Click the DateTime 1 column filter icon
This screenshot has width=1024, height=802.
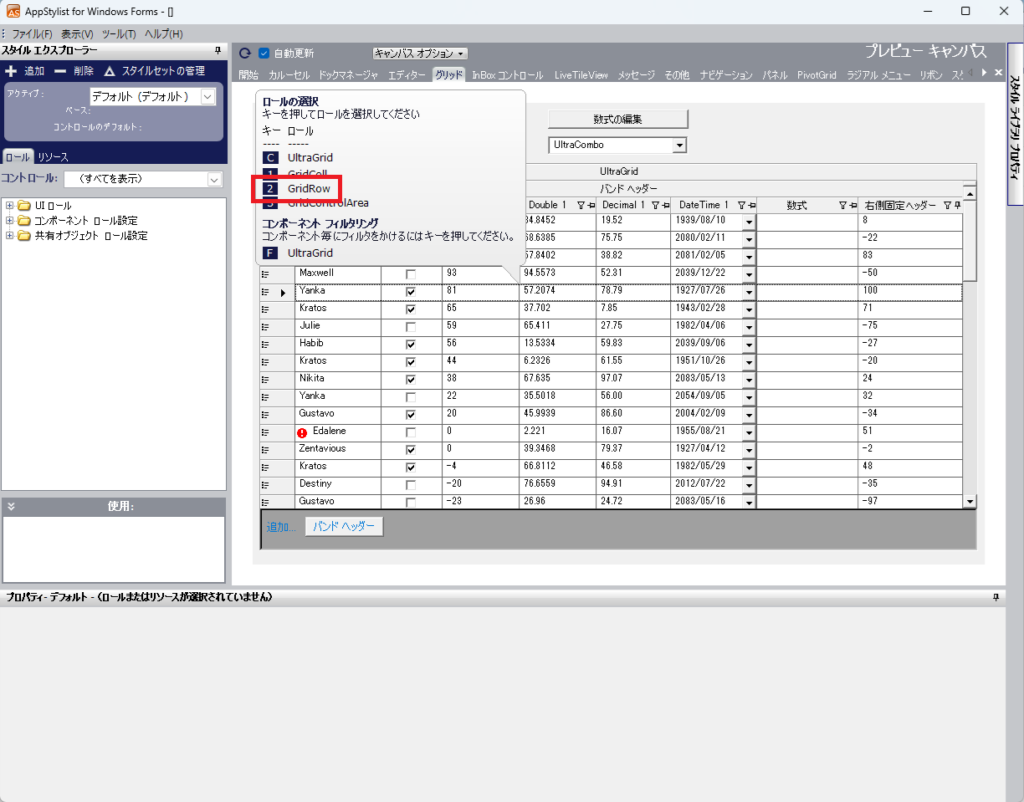click(x=741, y=205)
